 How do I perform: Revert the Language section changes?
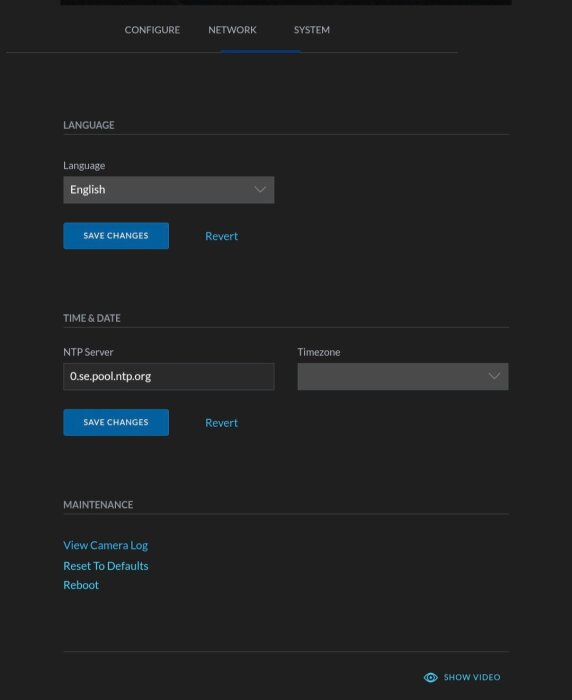221,236
